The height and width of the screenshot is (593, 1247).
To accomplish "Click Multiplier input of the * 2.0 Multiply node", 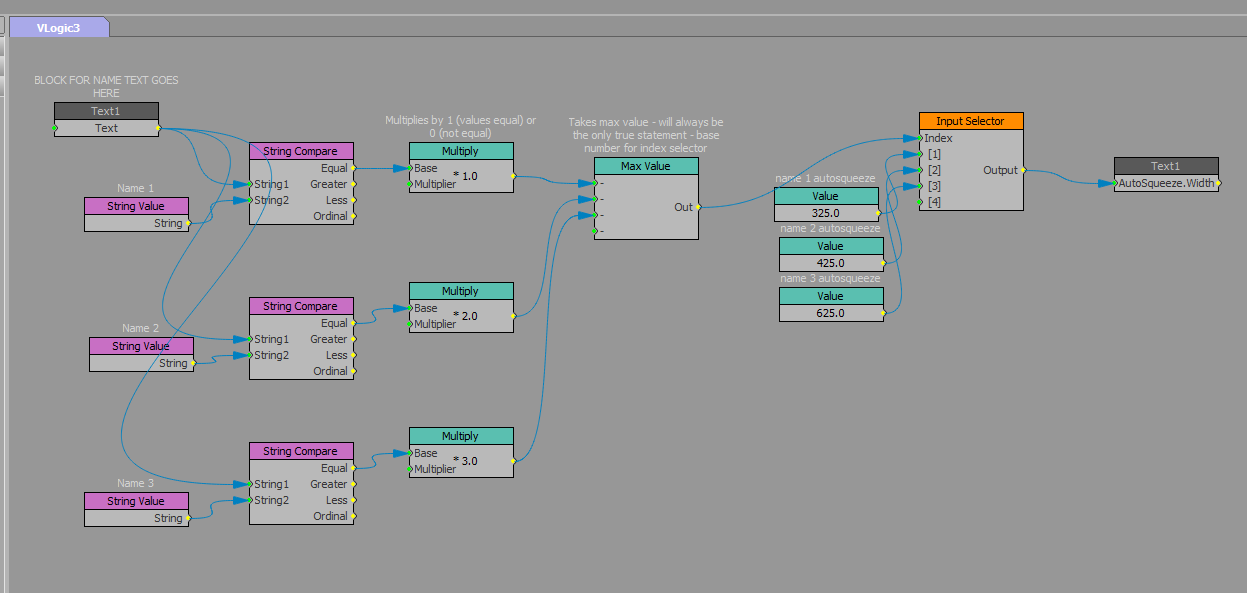I will click(x=410, y=324).
